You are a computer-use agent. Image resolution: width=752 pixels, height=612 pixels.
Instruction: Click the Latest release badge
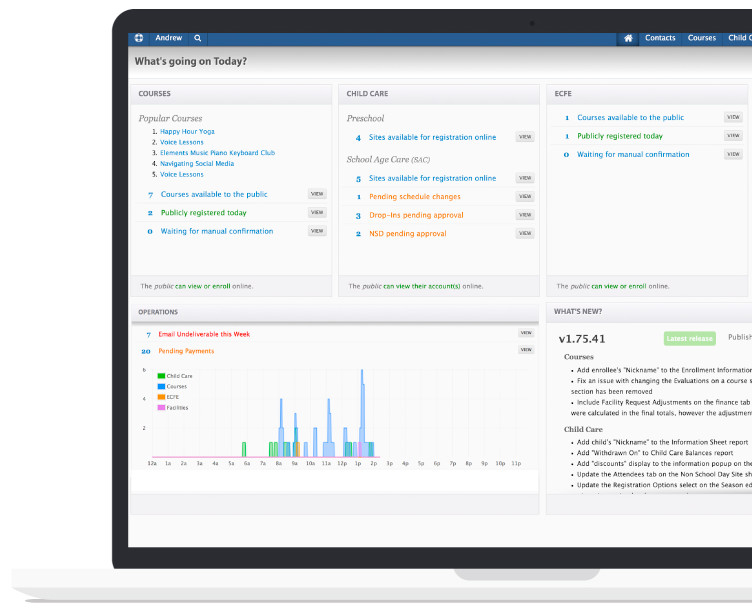(x=690, y=339)
